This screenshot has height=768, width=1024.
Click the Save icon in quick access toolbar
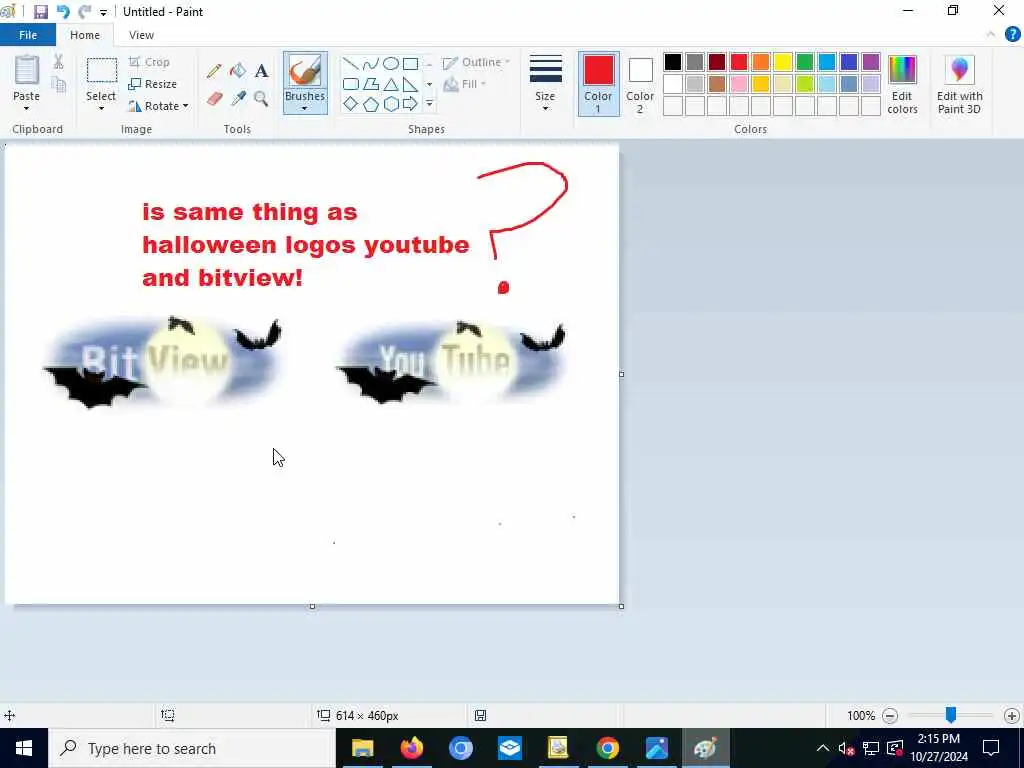[x=40, y=12]
